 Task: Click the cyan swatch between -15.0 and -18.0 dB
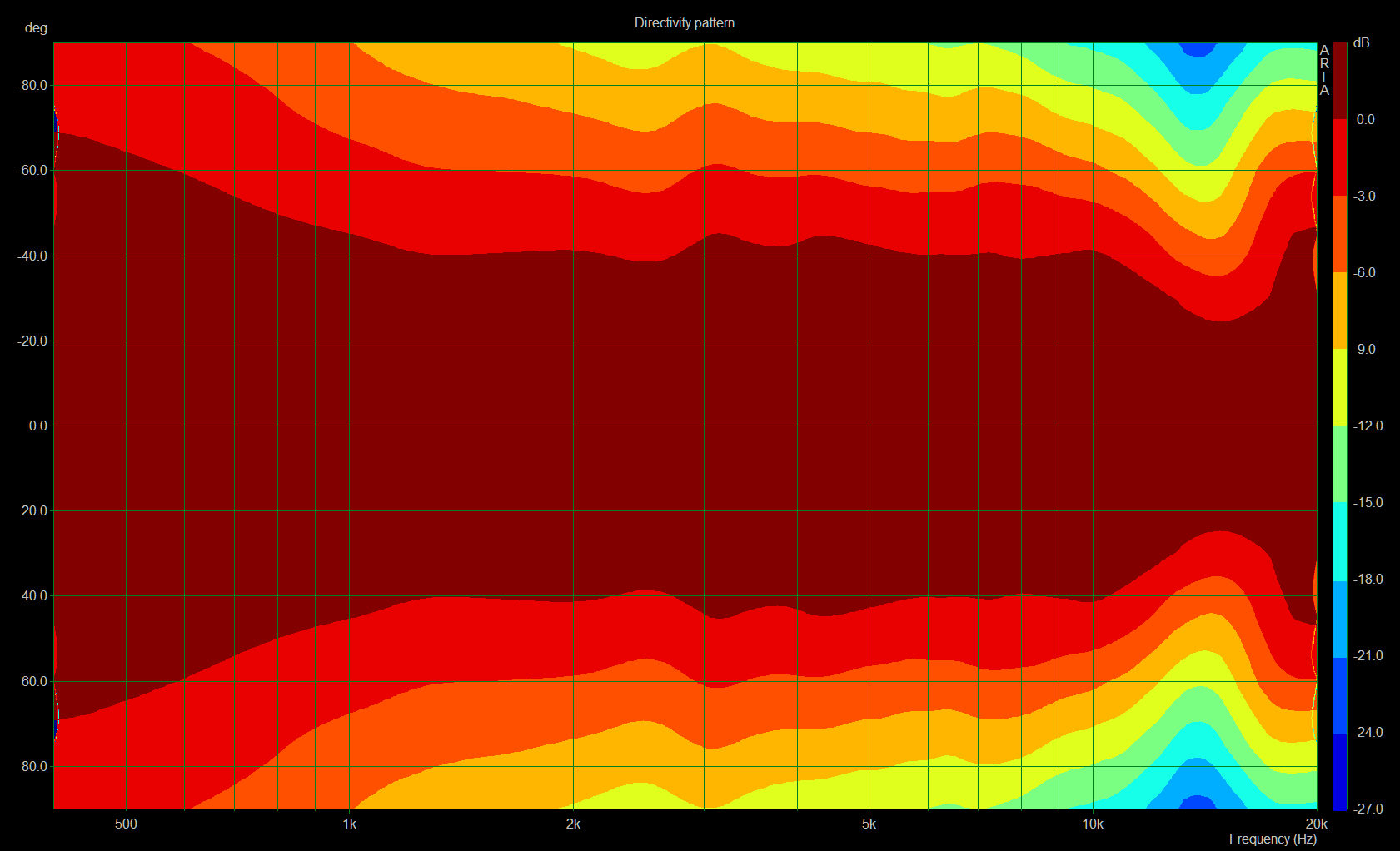pos(1340,540)
